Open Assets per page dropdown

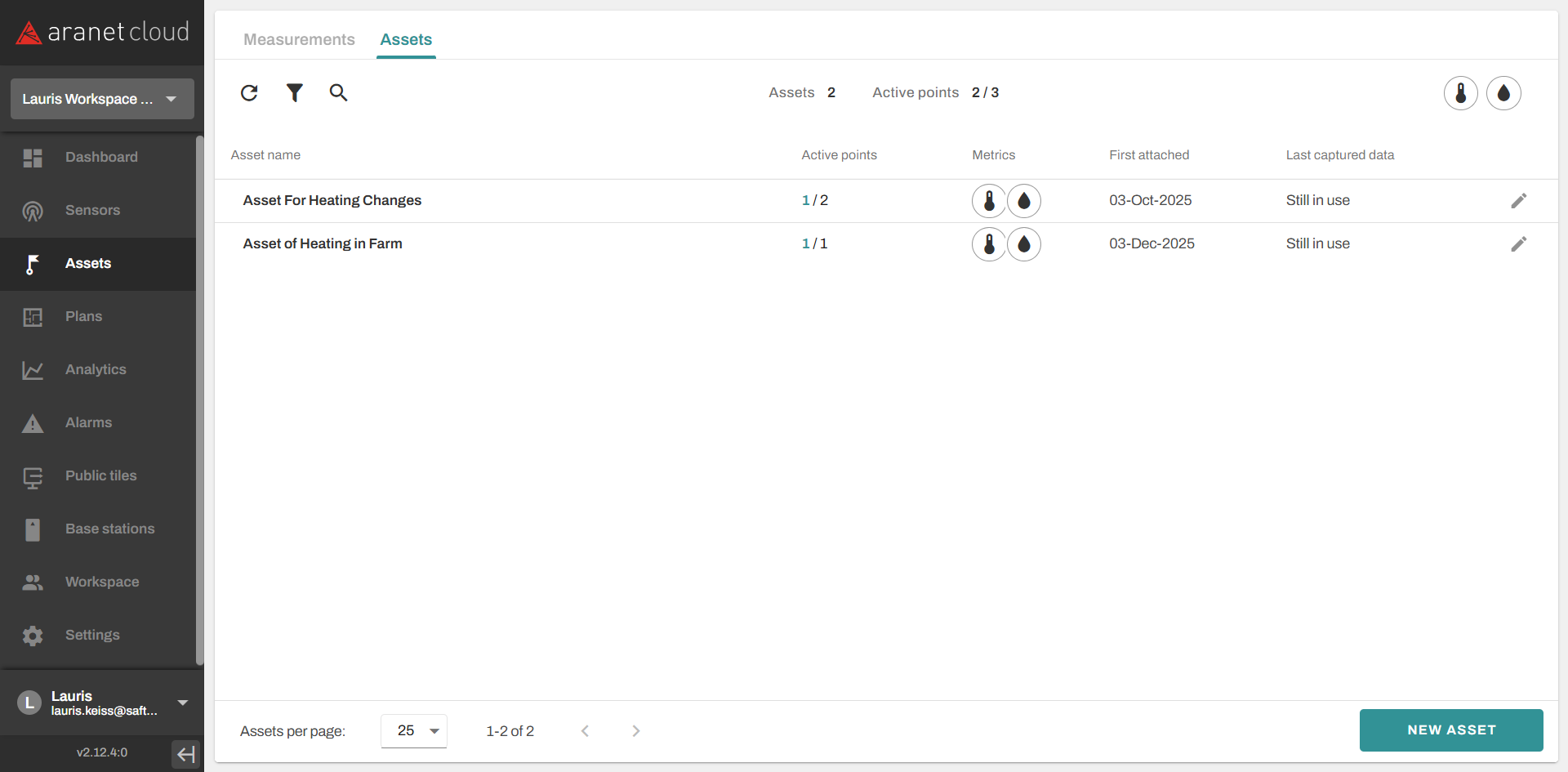[x=414, y=731]
